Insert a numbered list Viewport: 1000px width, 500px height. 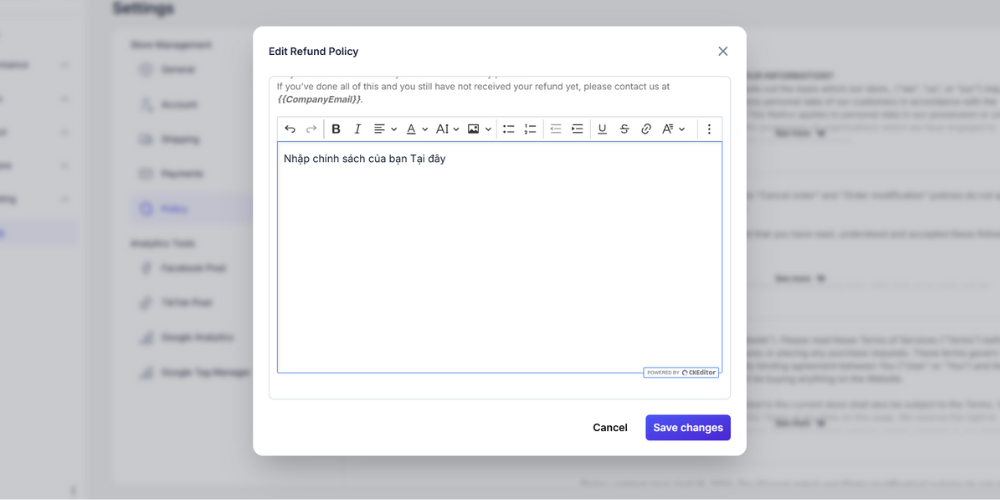(x=530, y=129)
